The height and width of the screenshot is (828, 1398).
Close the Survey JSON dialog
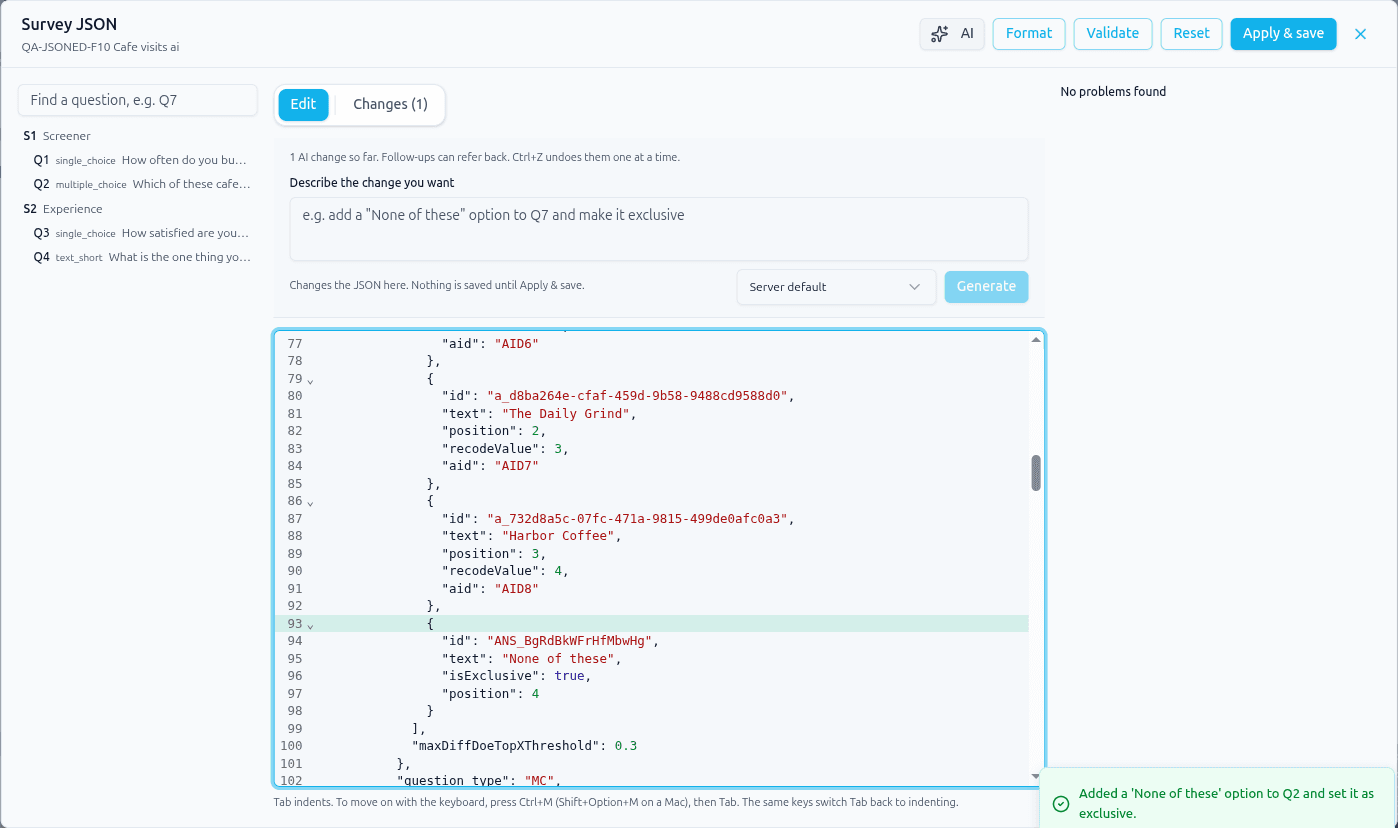(1360, 34)
